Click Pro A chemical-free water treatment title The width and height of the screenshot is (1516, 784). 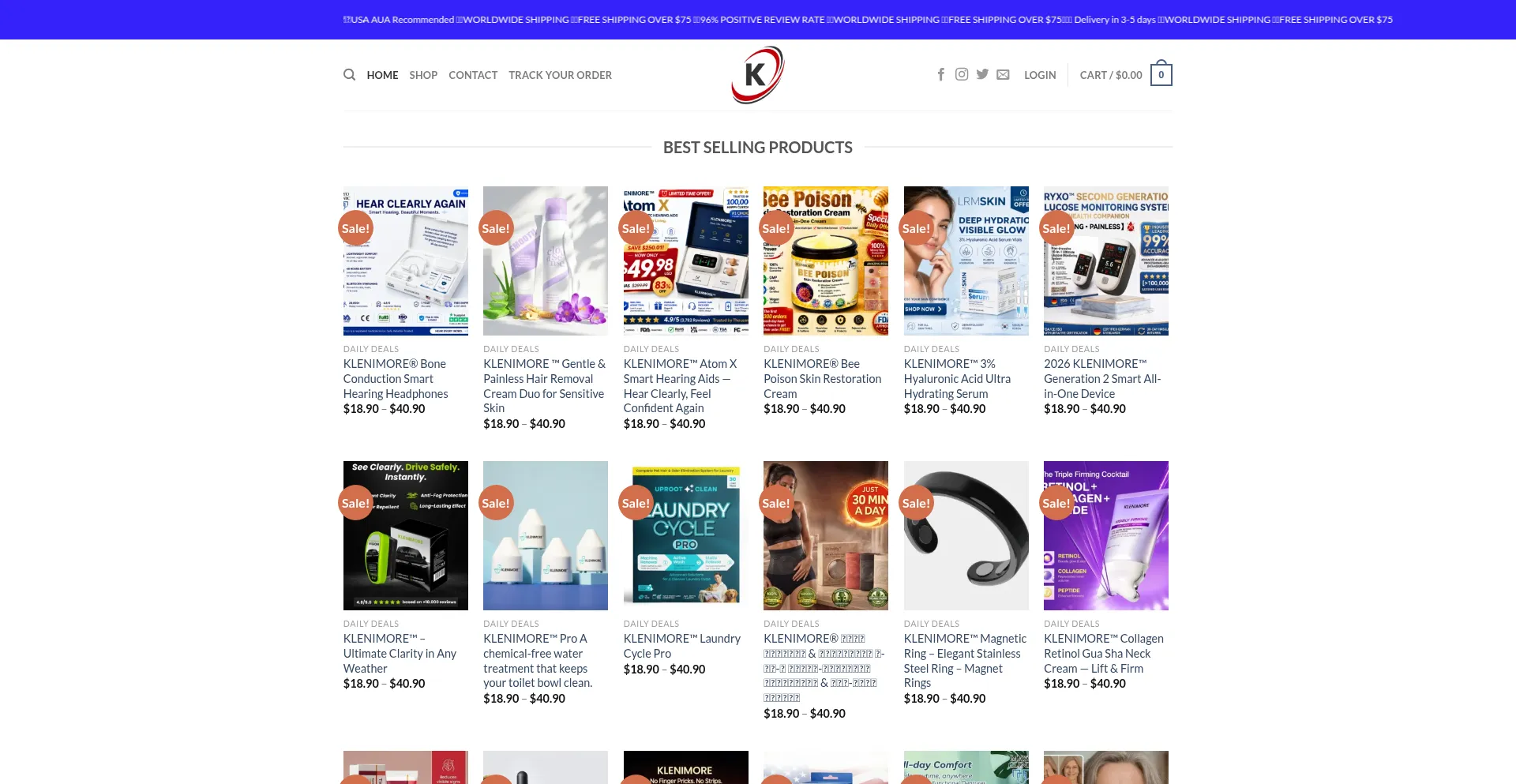[538, 661]
